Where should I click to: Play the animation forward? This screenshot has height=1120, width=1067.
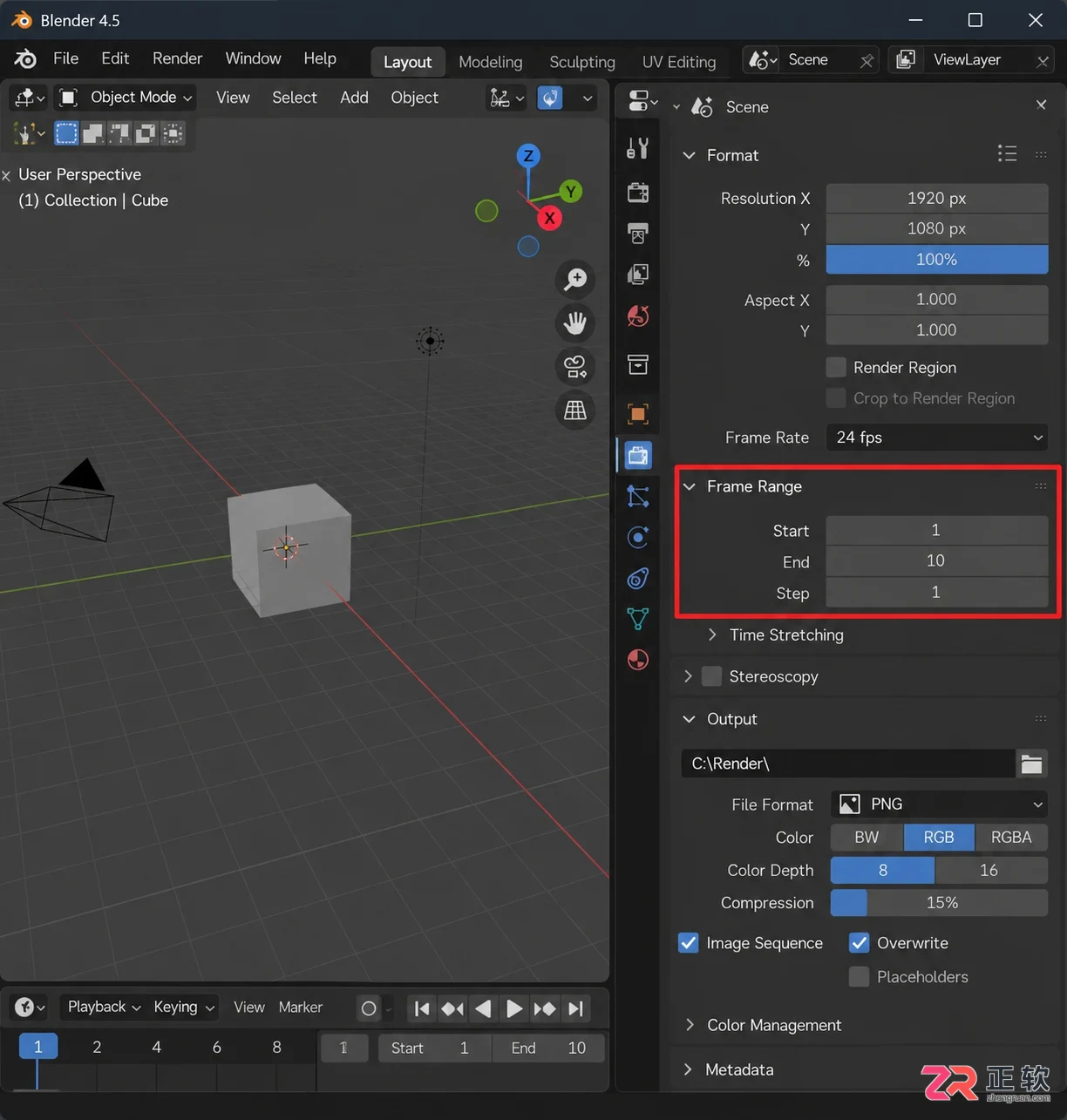pyautogui.click(x=514, y=1008)
